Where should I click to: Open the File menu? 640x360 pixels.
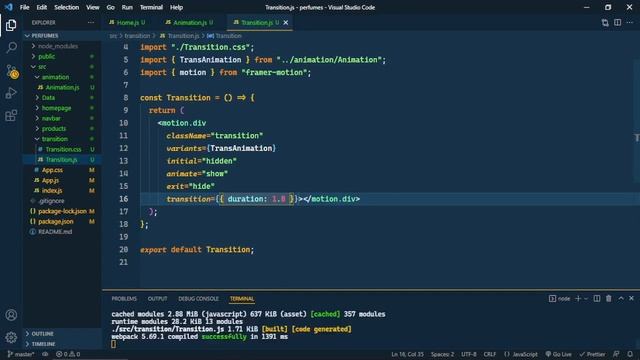pos(24,7)
